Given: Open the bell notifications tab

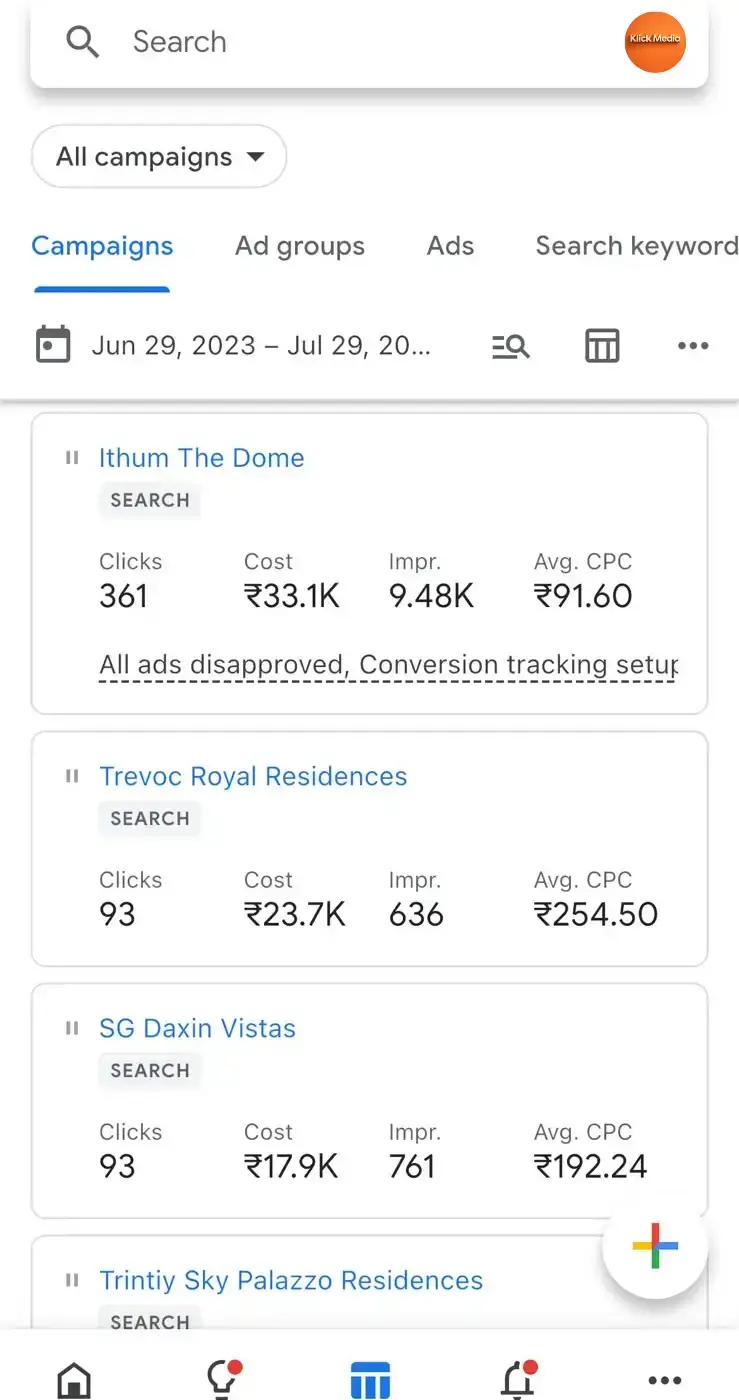Looking at the screenshot, I should (518, 1380).
